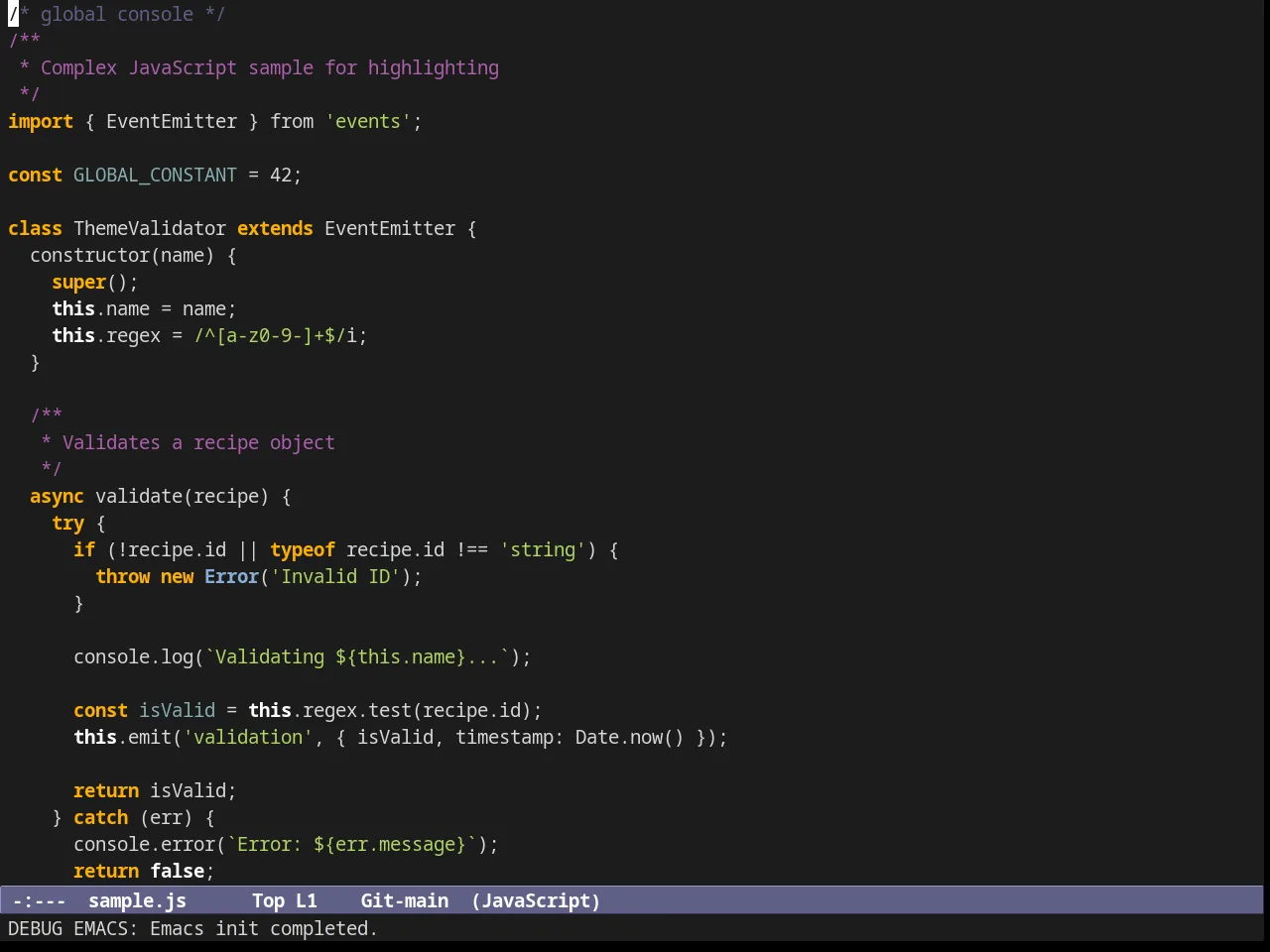Click on the 'super' call

tap(78, 282)
